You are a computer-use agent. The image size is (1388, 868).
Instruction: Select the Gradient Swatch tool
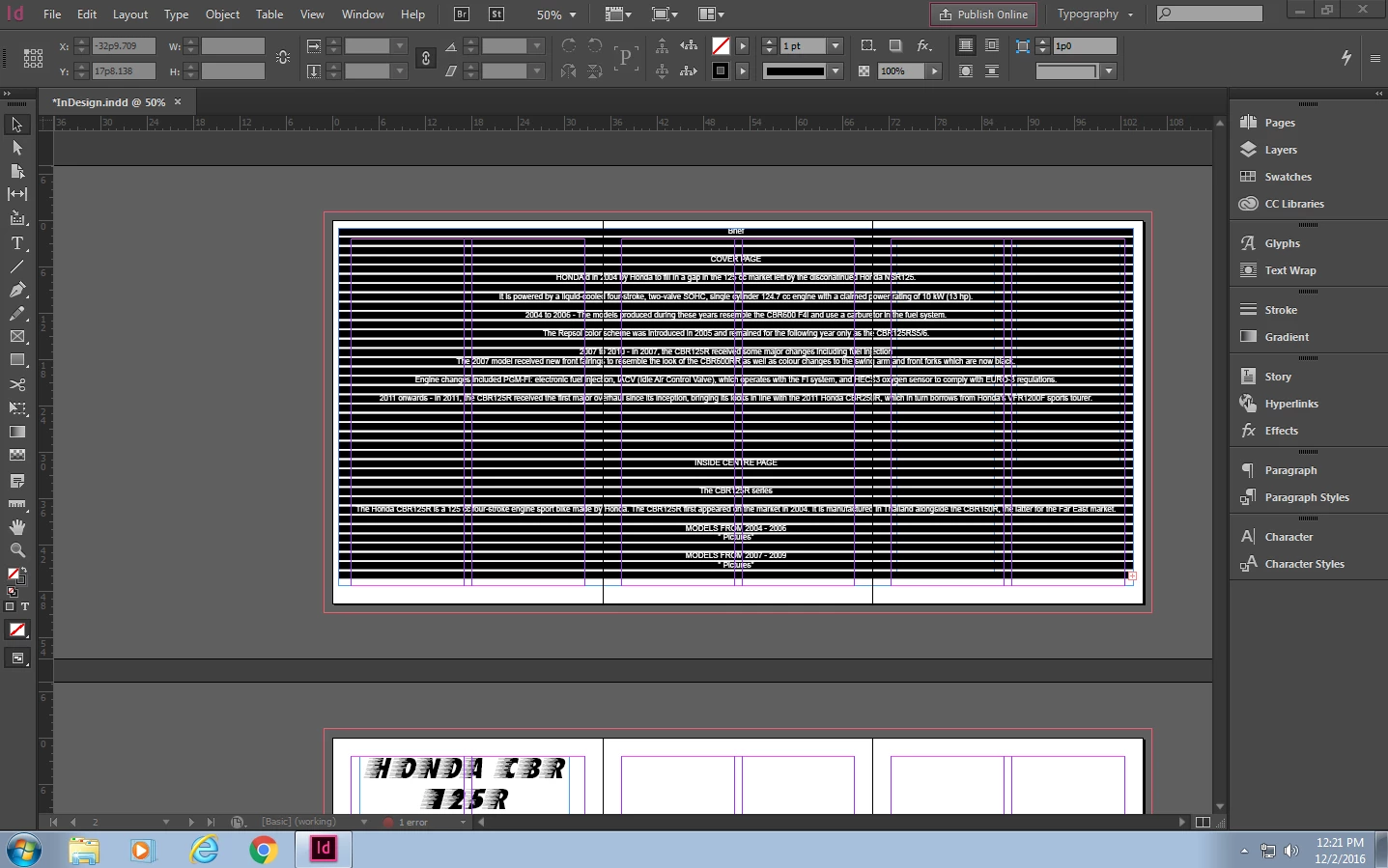(x=17, y=432)
